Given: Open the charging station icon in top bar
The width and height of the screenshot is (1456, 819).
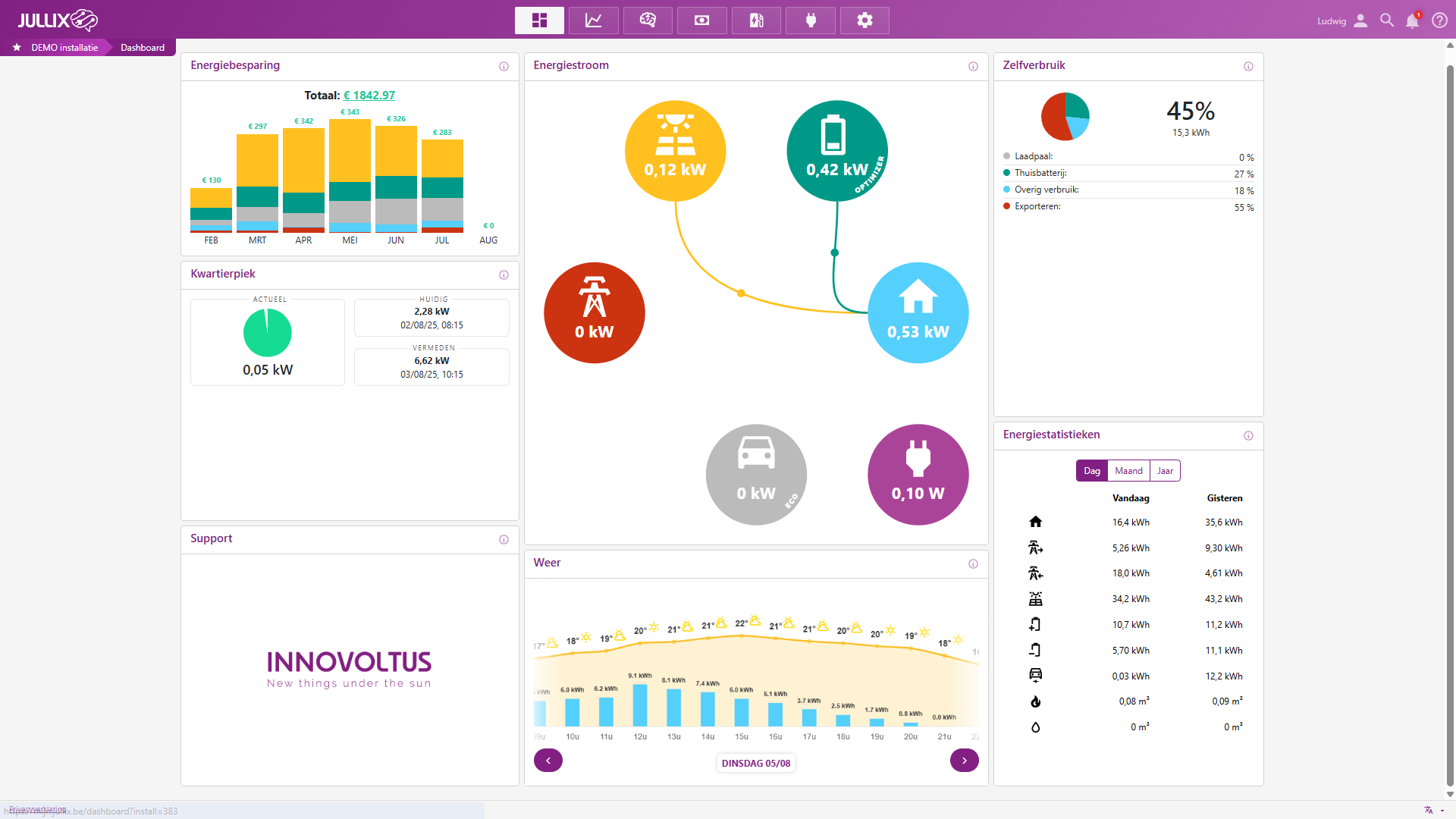Looking at the screenshot, I should (x=756, y=20).
